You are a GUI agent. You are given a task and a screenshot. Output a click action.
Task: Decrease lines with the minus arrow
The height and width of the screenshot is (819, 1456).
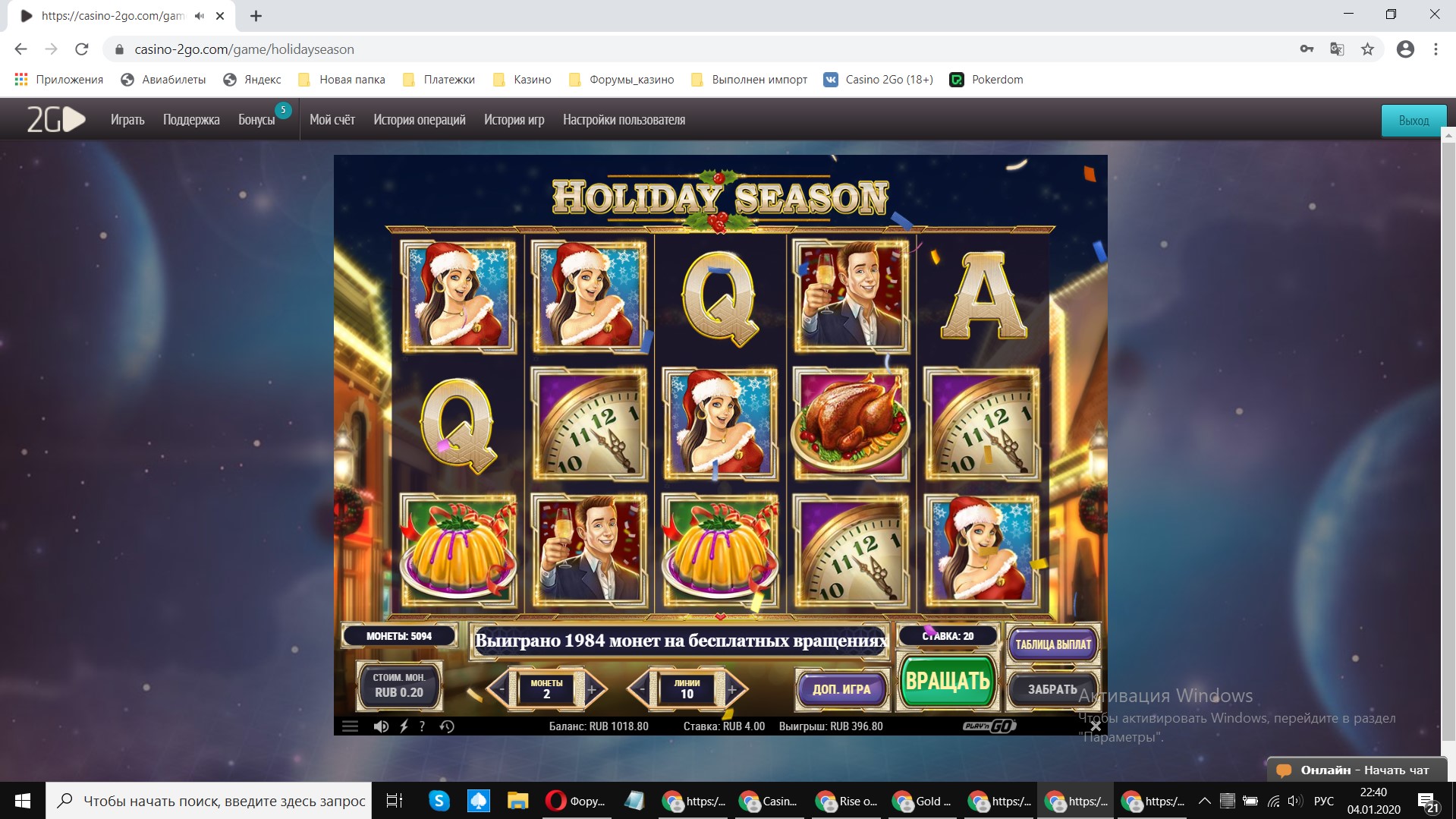click(642, 689)
